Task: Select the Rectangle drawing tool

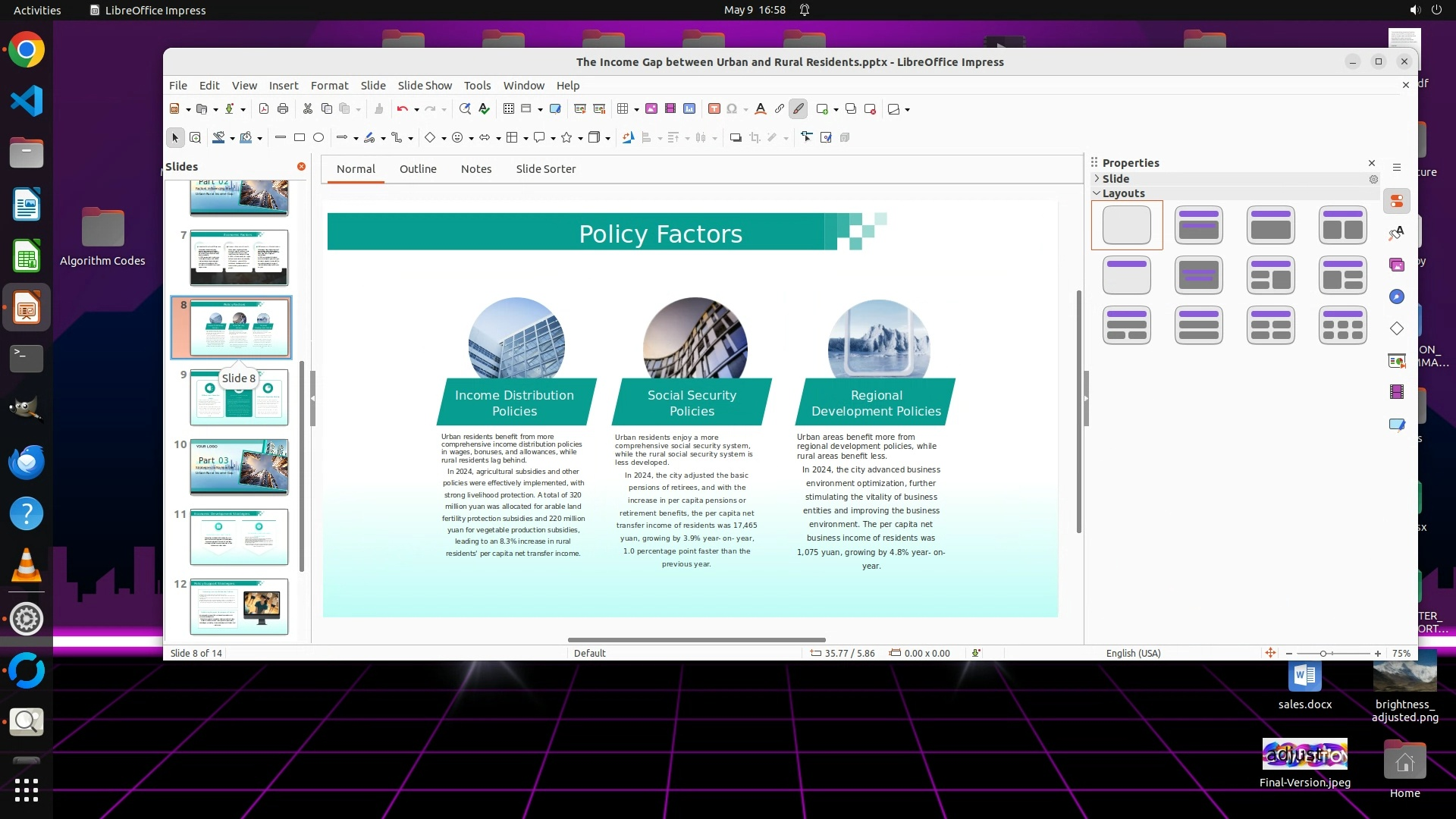Action: click(300, 138)
